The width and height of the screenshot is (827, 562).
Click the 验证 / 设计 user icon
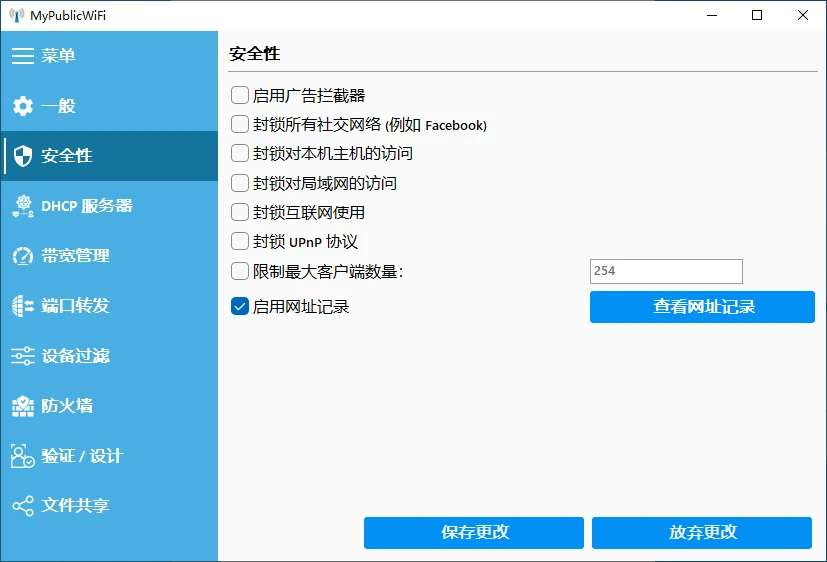22,456
